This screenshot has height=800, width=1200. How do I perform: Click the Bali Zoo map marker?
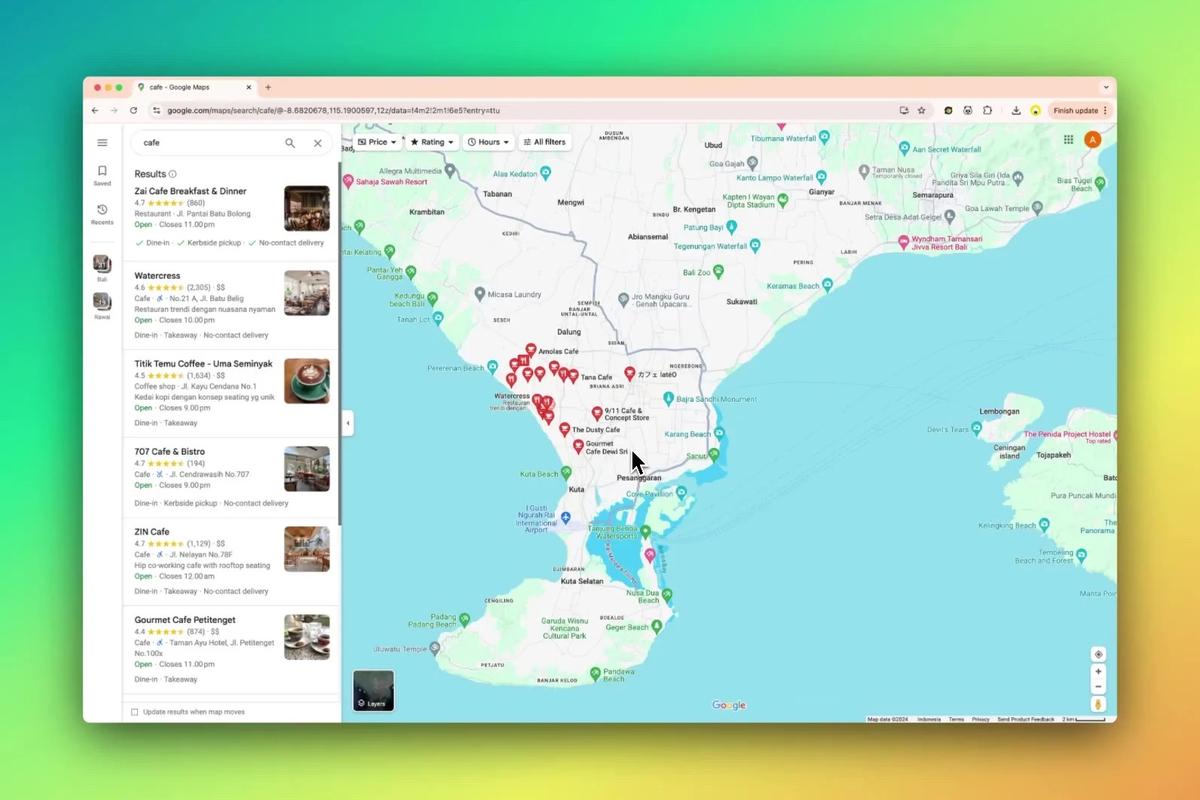click(x=718, y=271)
